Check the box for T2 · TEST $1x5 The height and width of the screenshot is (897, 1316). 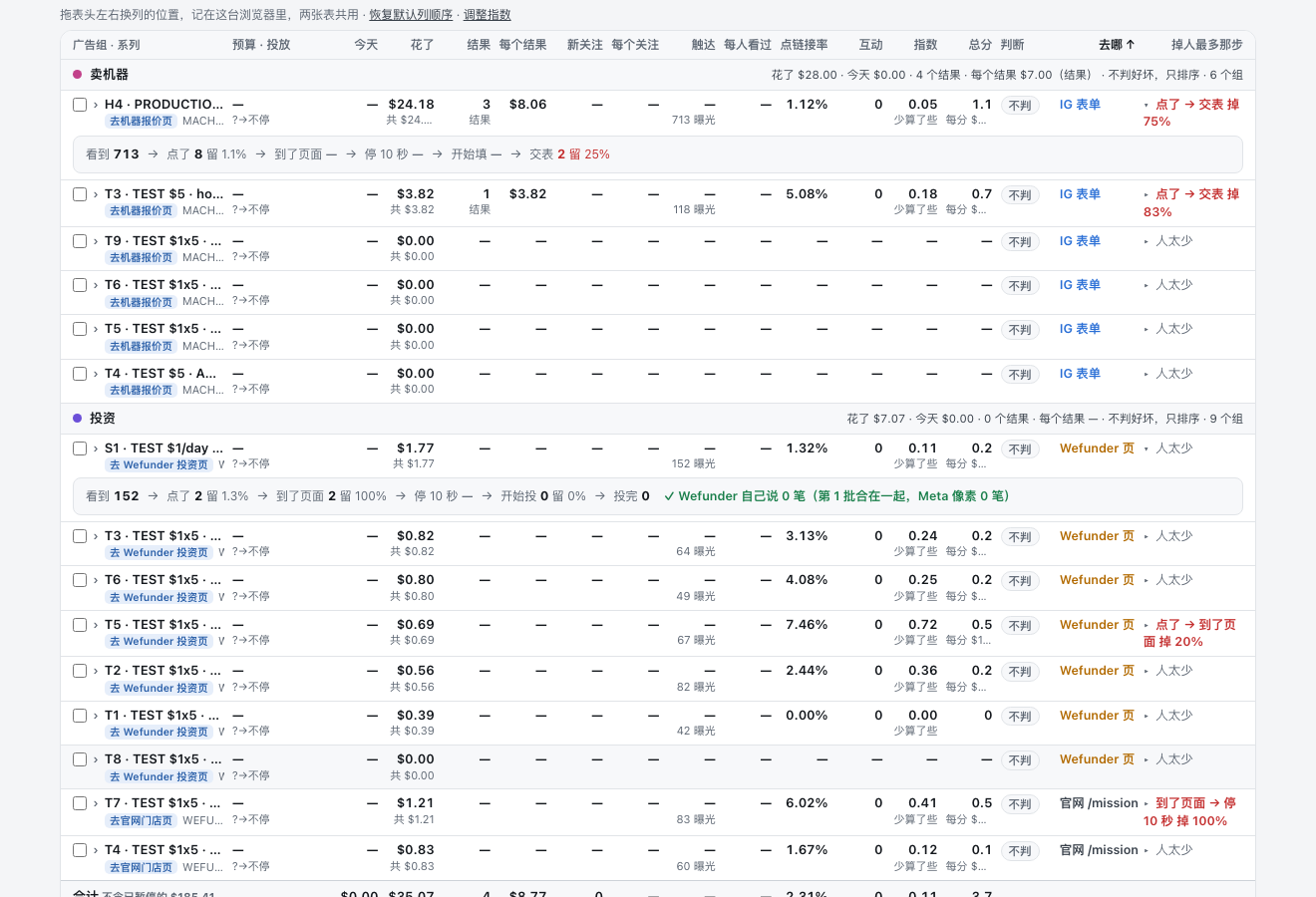80,671
